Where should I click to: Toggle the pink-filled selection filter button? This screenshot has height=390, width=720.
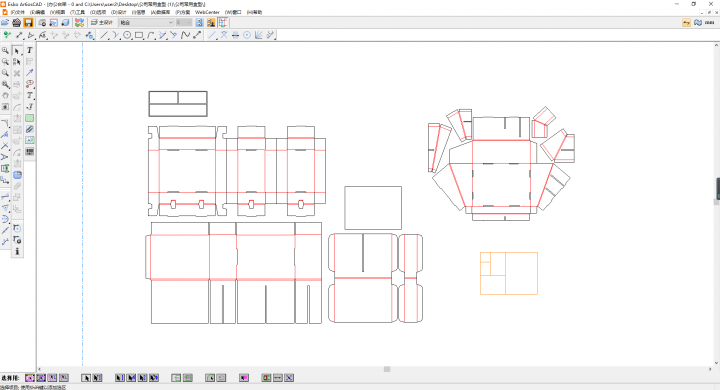pos(244,378)
